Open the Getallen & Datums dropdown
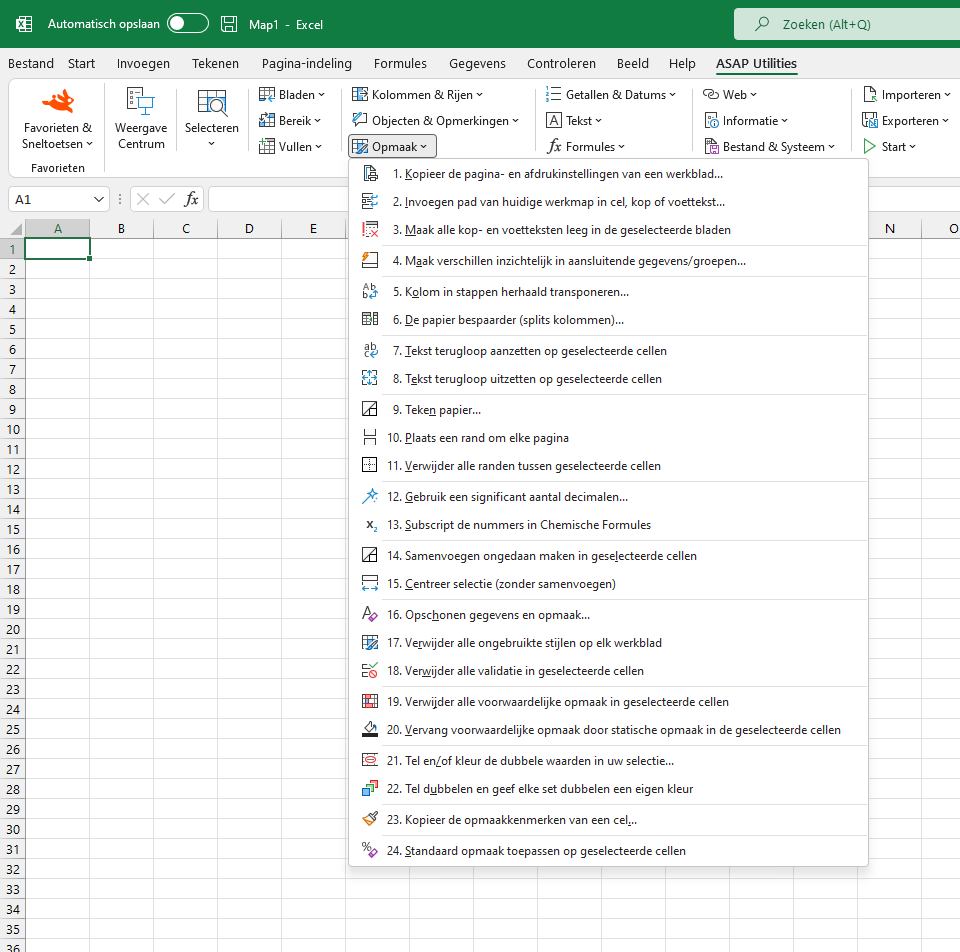The image size is (960, 952). [x=610, y=94]
